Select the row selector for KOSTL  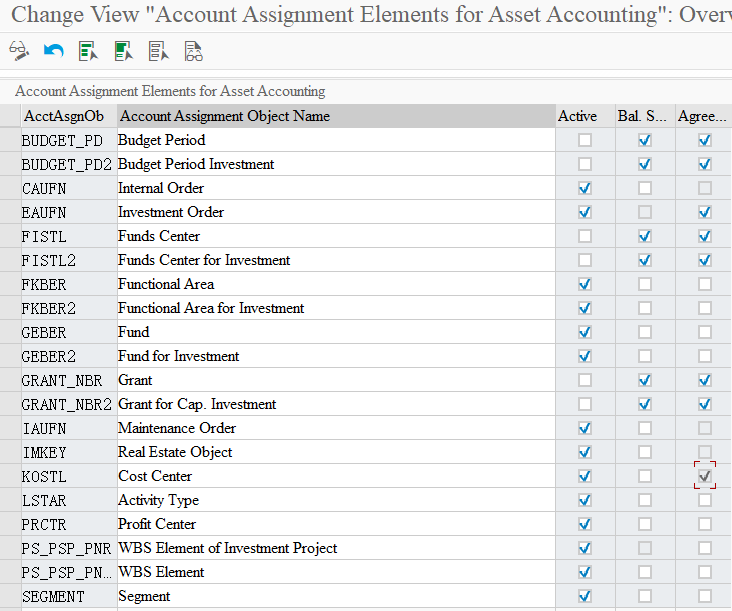point(10,476)
